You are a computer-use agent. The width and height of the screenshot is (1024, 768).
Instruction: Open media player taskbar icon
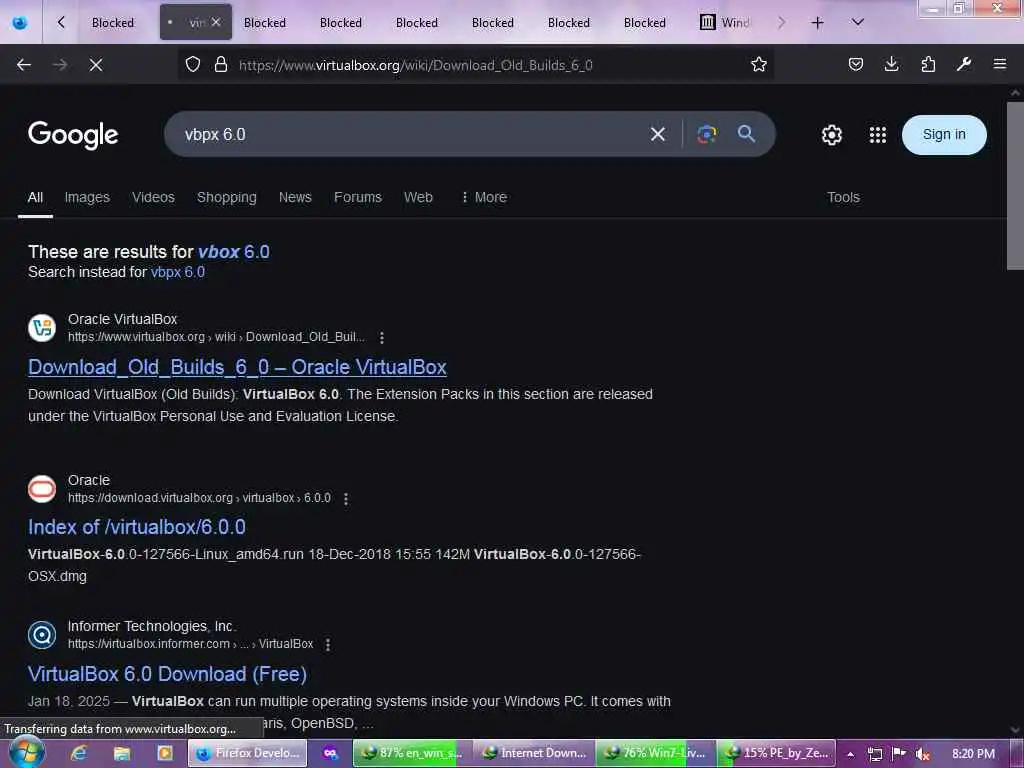(x=165, y=753)
